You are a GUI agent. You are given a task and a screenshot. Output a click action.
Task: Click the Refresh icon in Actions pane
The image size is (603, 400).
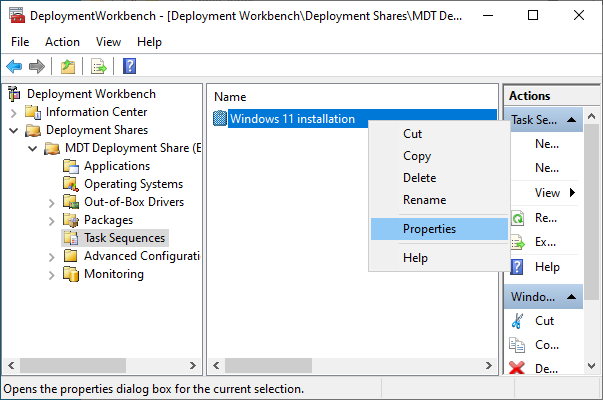(x=518, y=218)
